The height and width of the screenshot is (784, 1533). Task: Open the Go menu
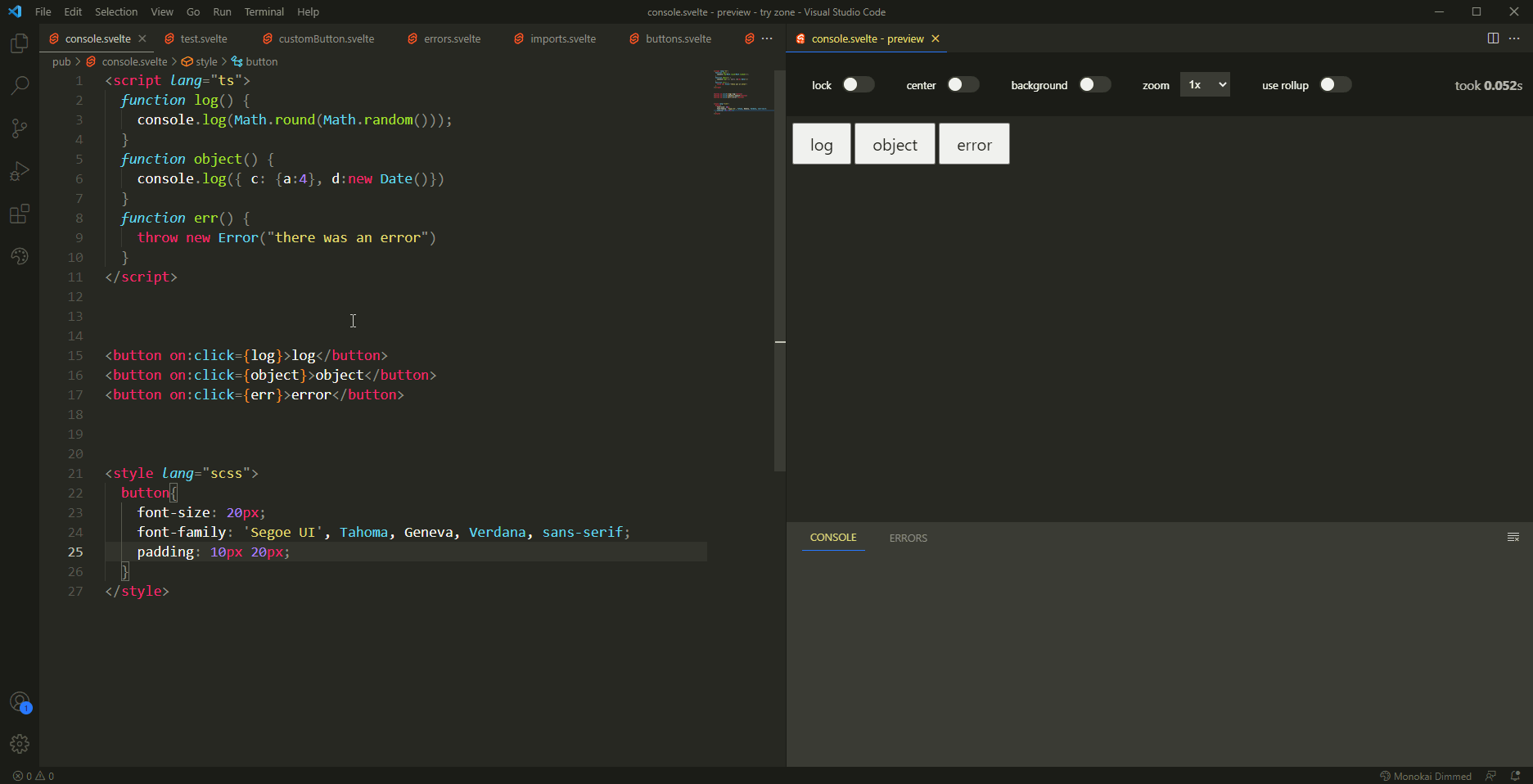(193, 11)
